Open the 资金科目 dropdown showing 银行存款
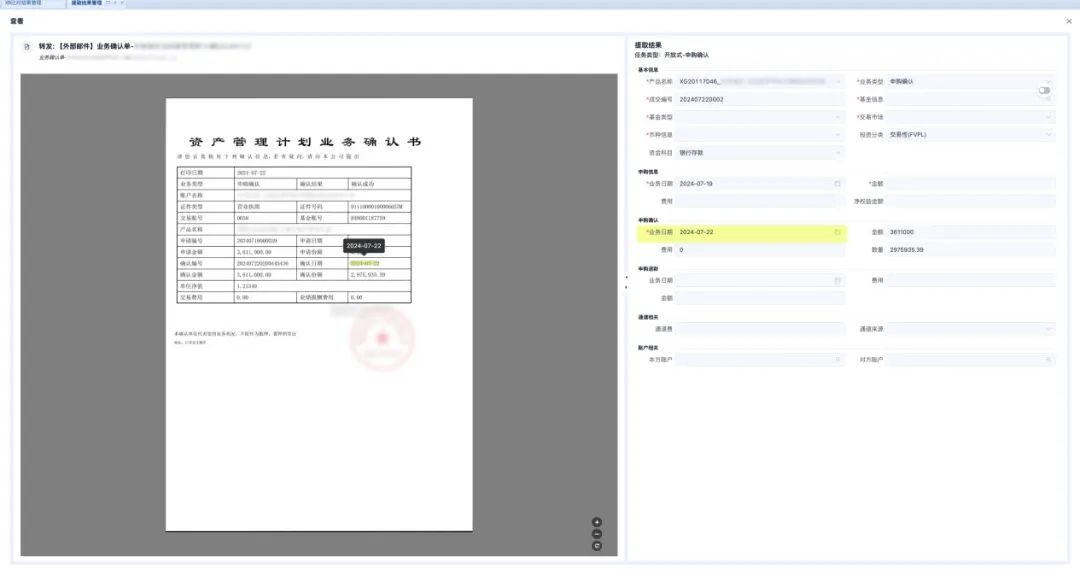This screenshot has height=574, width=1080. pos(760,153)
